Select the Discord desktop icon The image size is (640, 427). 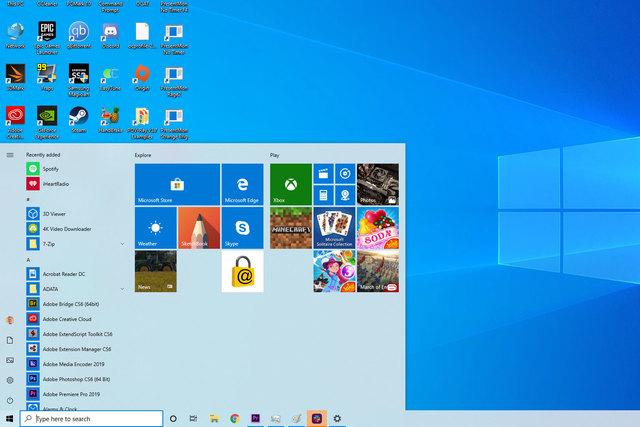[x=111, y=35]
